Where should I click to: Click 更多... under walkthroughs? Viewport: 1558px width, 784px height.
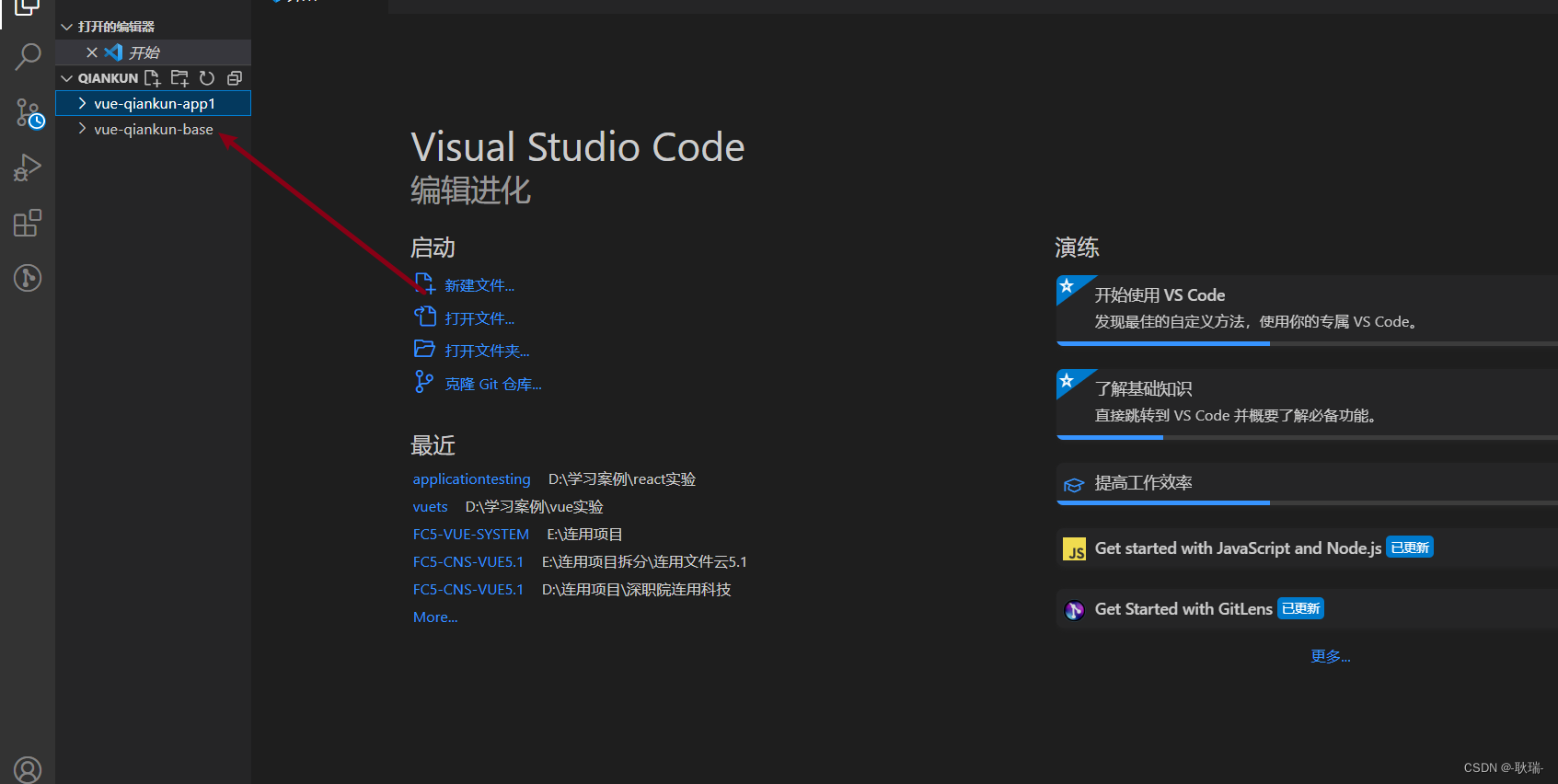click(1331, 656)
